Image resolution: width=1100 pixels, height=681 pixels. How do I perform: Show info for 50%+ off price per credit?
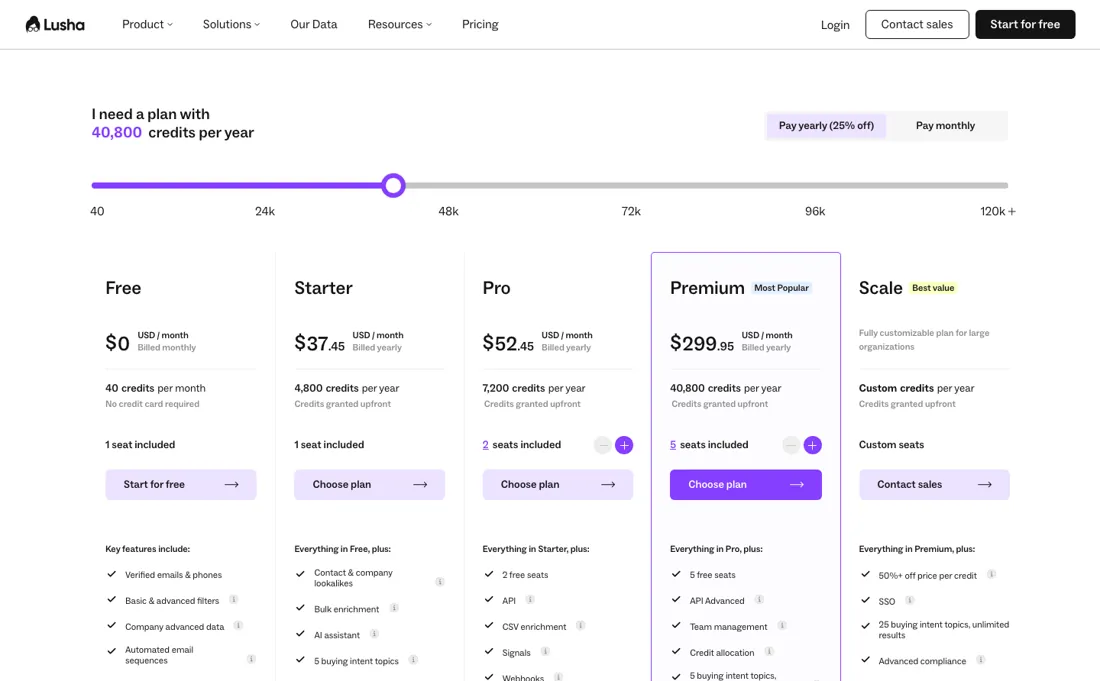(991, 574)
